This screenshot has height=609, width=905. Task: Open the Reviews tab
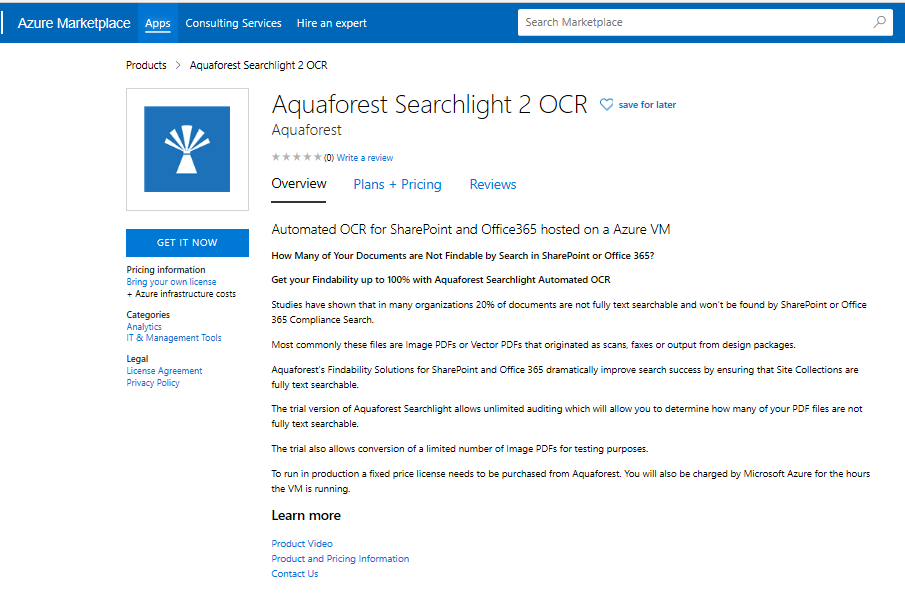point(493,184)
